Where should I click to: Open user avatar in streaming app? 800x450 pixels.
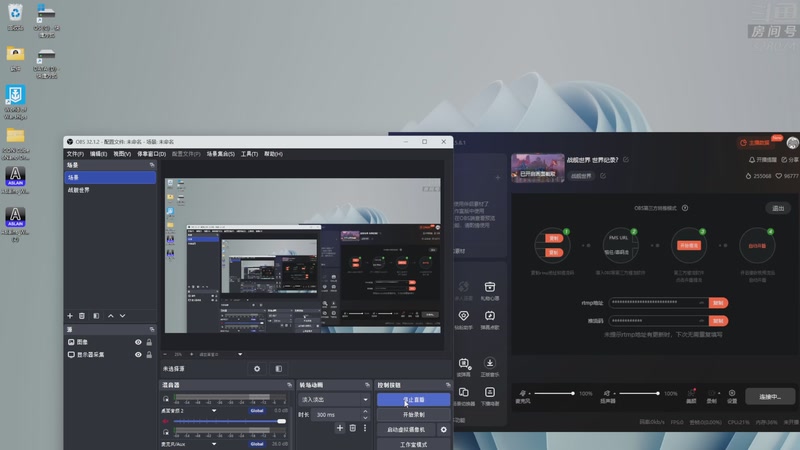point(792,143)
